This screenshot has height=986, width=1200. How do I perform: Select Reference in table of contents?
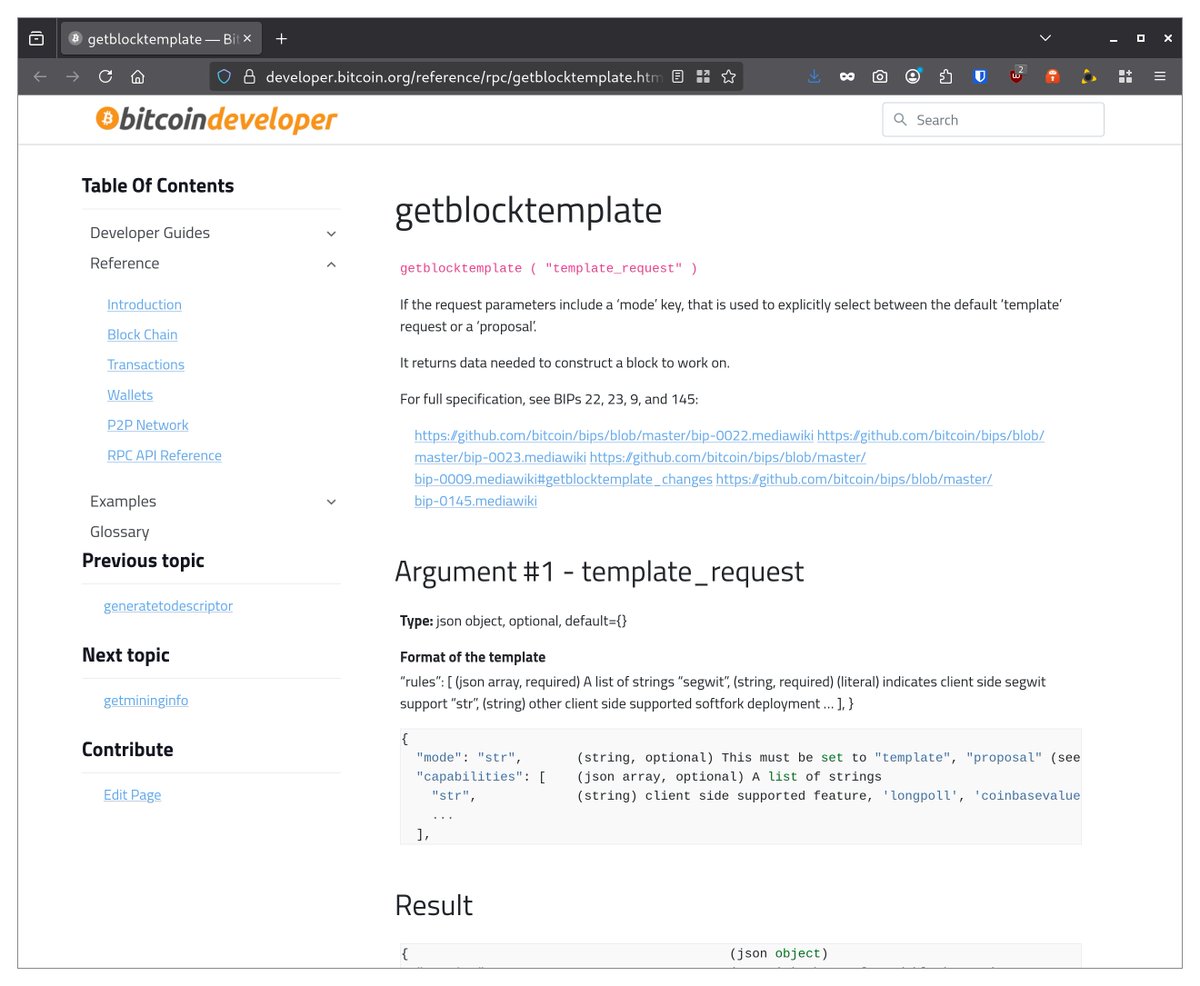click(x=124, y=263)
